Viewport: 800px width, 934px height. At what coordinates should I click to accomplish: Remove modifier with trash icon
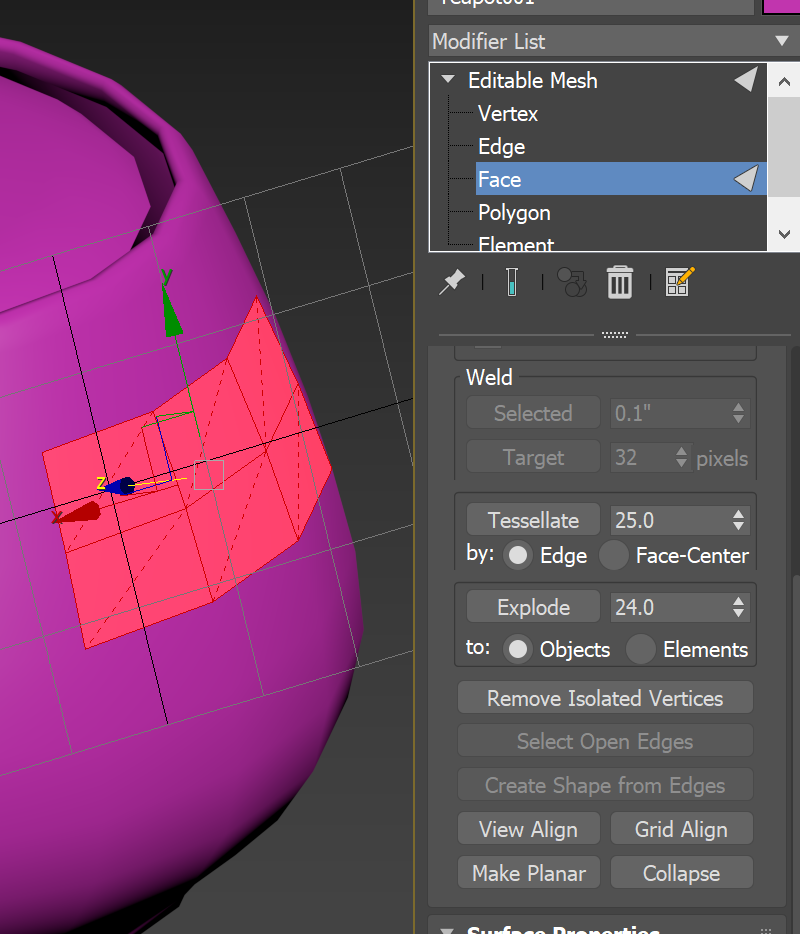pyautogui.click(x=620, y=282)
